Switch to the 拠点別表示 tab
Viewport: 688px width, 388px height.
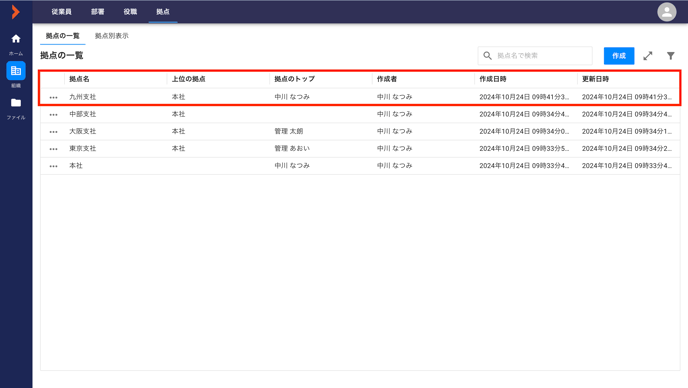[111, 36]
